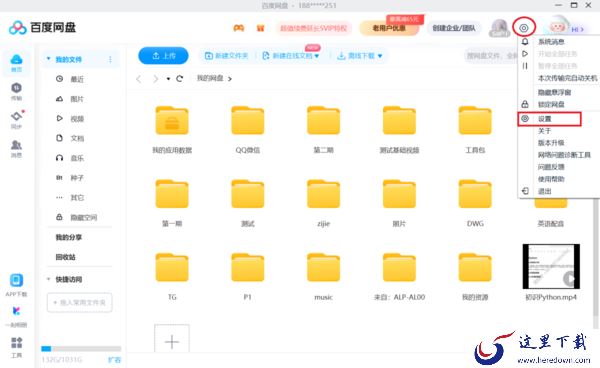The height and width of the screenshot is (368, 600).
Task: Click the back navigation arrow
Action: (139, 79)
